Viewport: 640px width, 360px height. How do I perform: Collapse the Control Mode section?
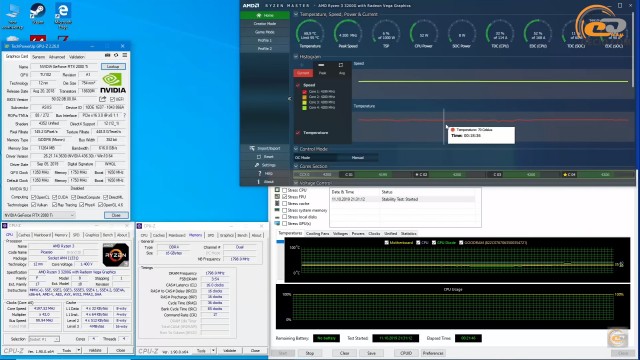296,149
